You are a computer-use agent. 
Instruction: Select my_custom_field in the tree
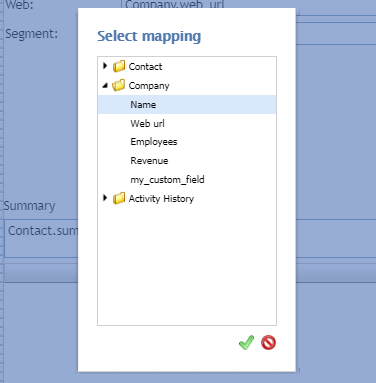[x=187, y=180]
